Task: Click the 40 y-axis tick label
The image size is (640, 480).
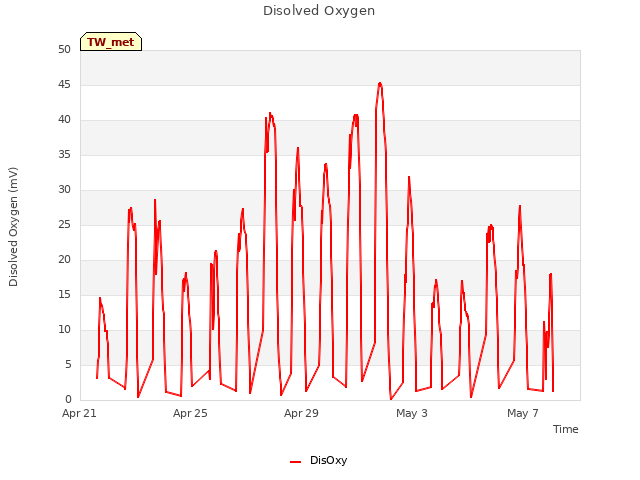Action: [x=64, y=120]
